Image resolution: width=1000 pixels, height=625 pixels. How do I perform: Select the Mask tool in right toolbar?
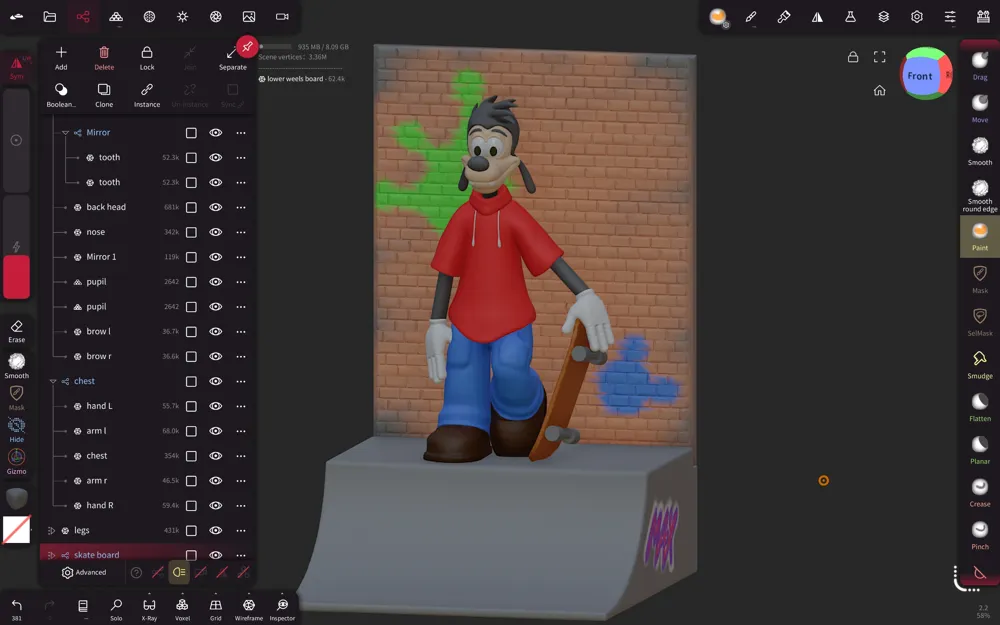(980, 279)
